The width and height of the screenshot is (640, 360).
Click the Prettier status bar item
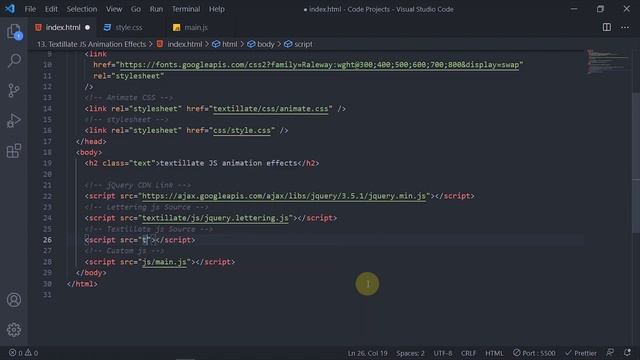(581, 353)
